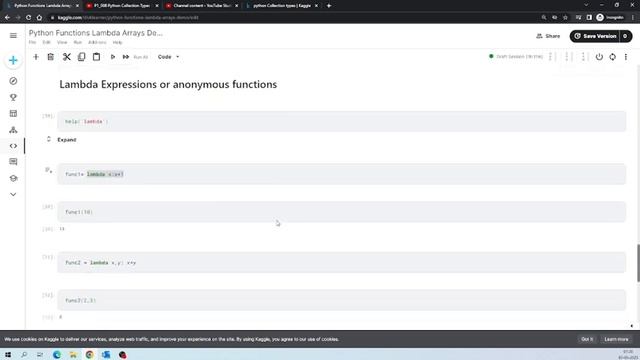Open the Datasets table icon in sidebar
The image size is (640, 360).
(x=13, y=113)
